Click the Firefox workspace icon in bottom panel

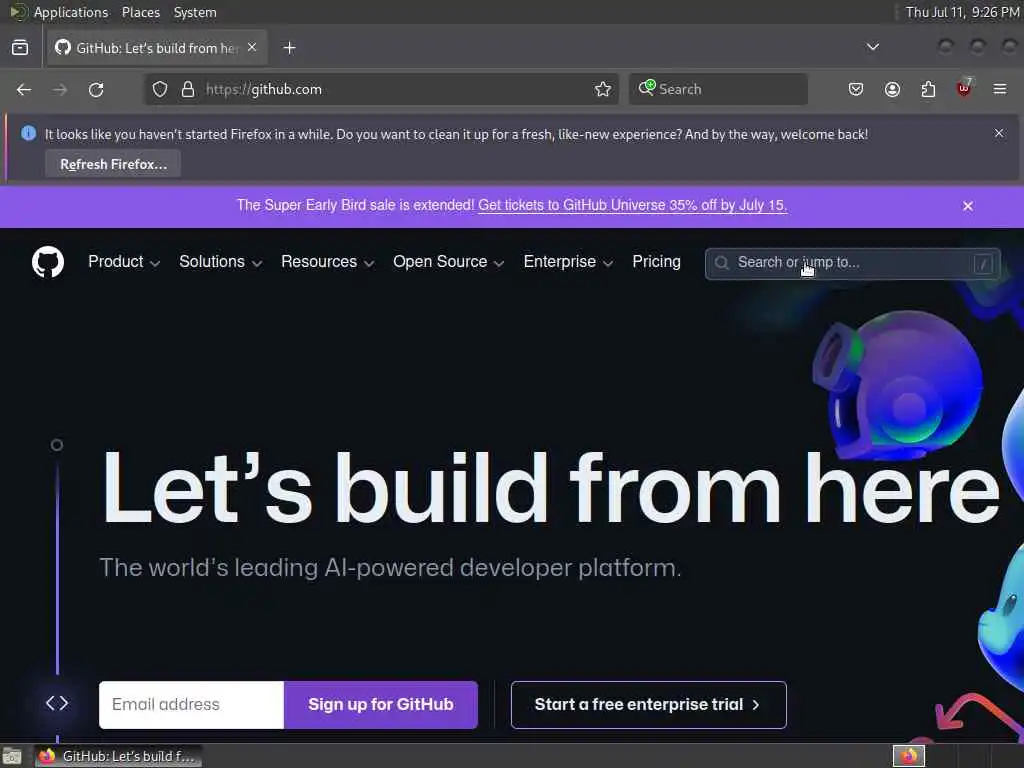tap(909, 756)
